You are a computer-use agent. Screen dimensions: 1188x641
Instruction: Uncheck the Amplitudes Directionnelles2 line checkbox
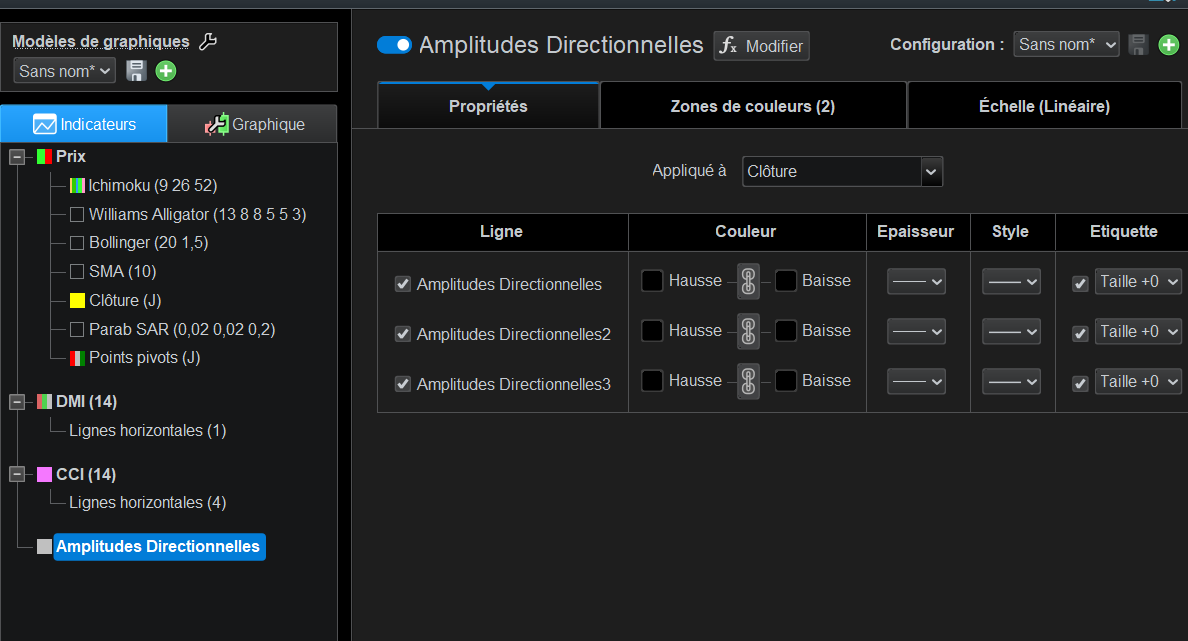click(x=403, y=334)
